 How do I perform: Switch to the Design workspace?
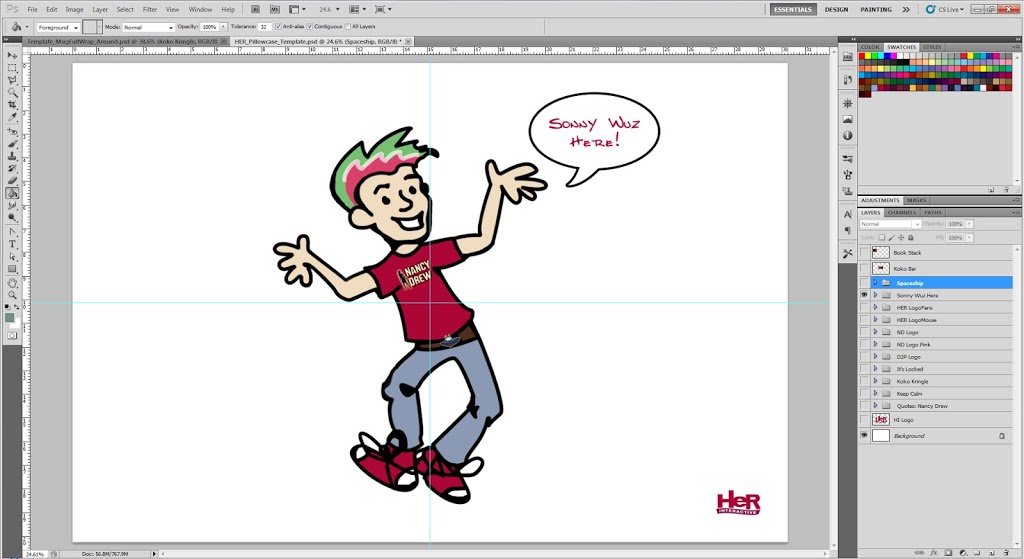836,10
